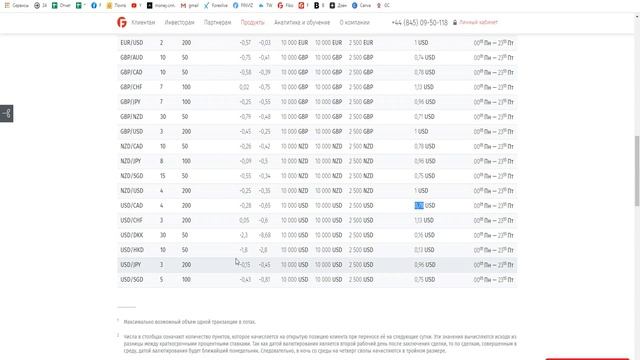
Task: Click the vertical page scrollbar thumb
Action: (637, 171)
